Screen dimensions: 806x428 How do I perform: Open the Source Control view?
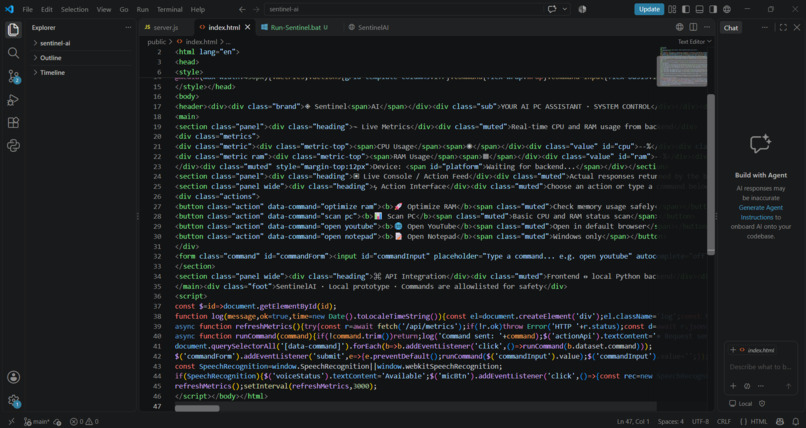coord(13,77)
